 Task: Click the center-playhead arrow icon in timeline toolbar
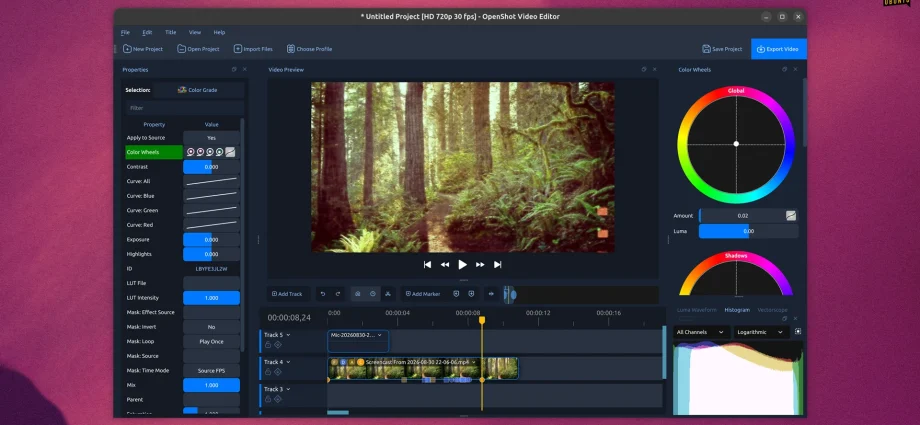coord(491,294)
